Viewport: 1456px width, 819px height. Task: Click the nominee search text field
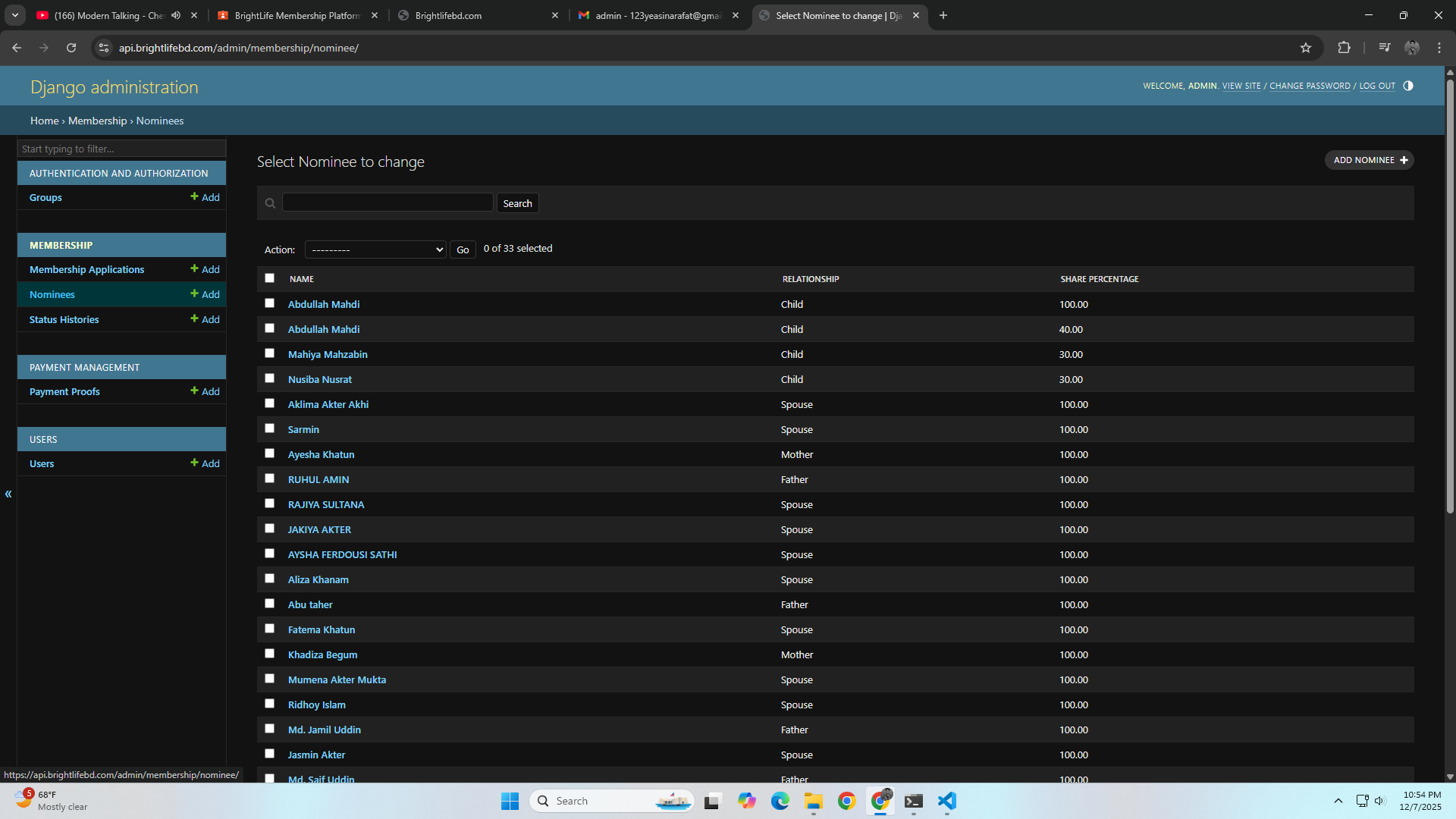[388, 202]
